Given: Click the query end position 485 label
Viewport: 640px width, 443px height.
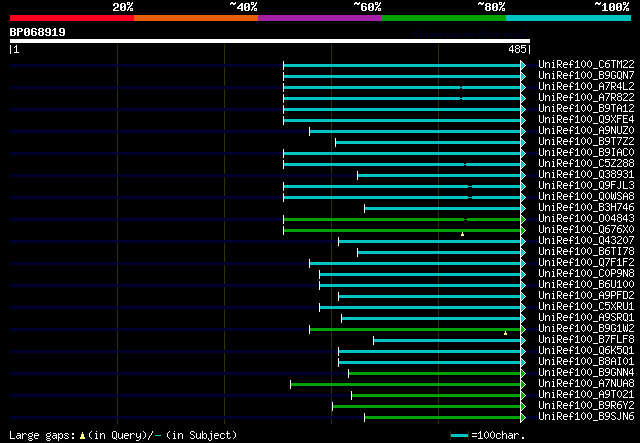Looking at the screenshot, I should (x=517, y=49).
